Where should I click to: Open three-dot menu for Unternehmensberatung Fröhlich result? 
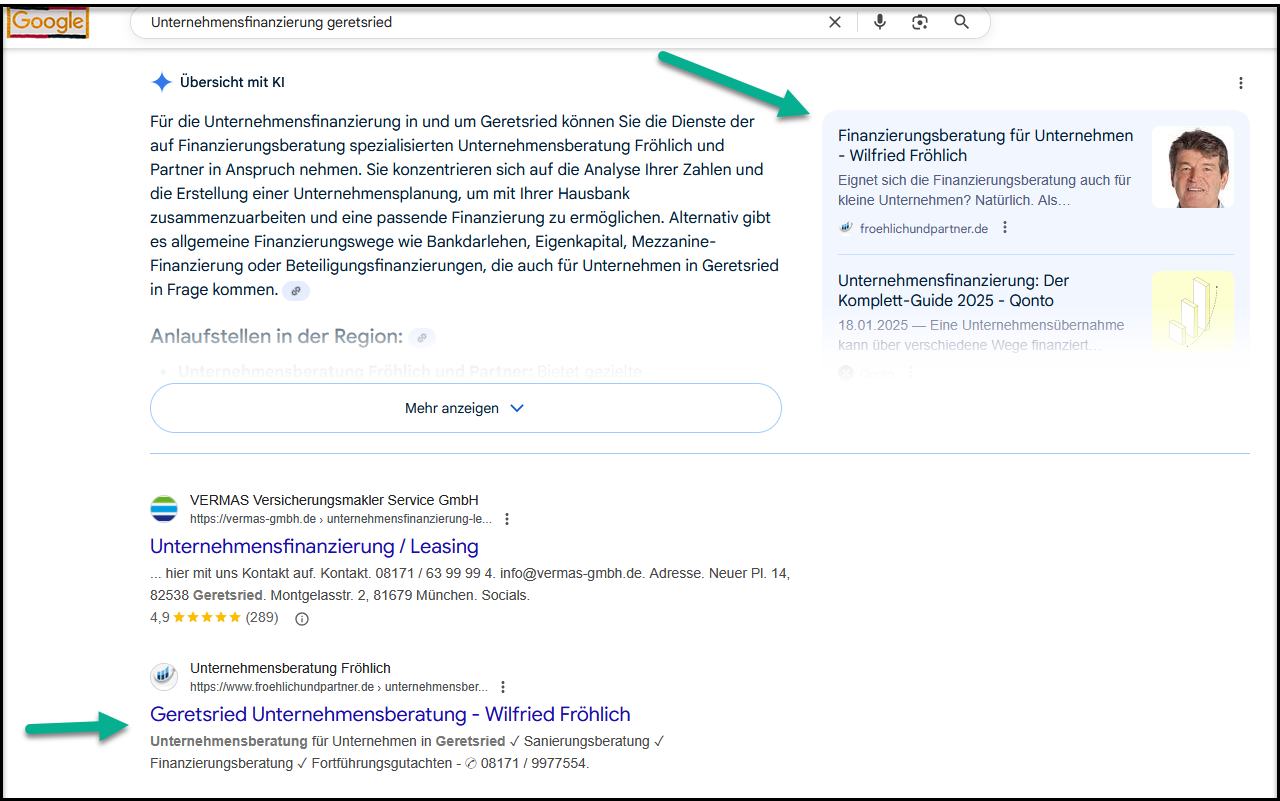503,687
